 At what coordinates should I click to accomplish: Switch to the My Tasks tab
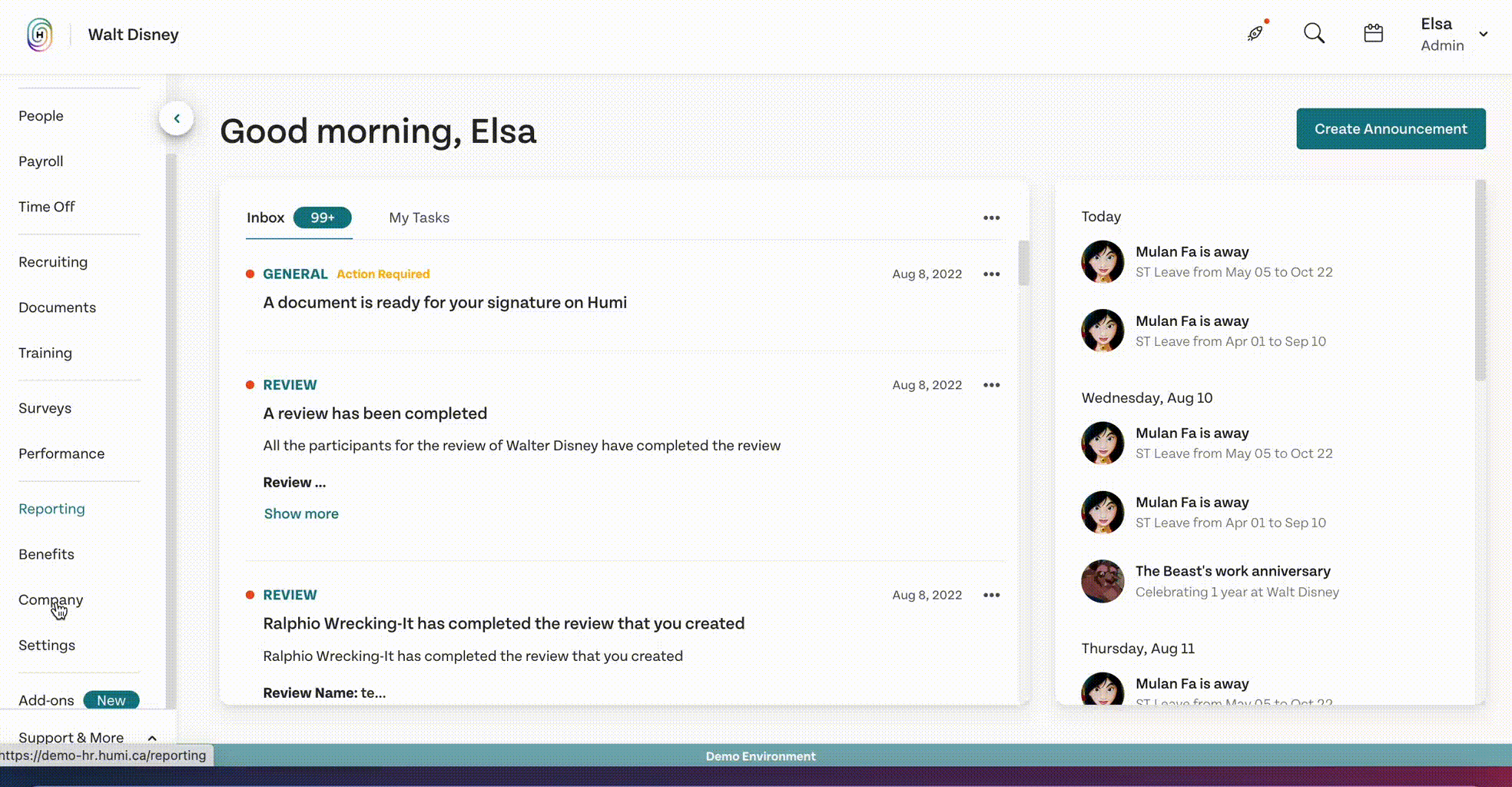coord(419,218)
